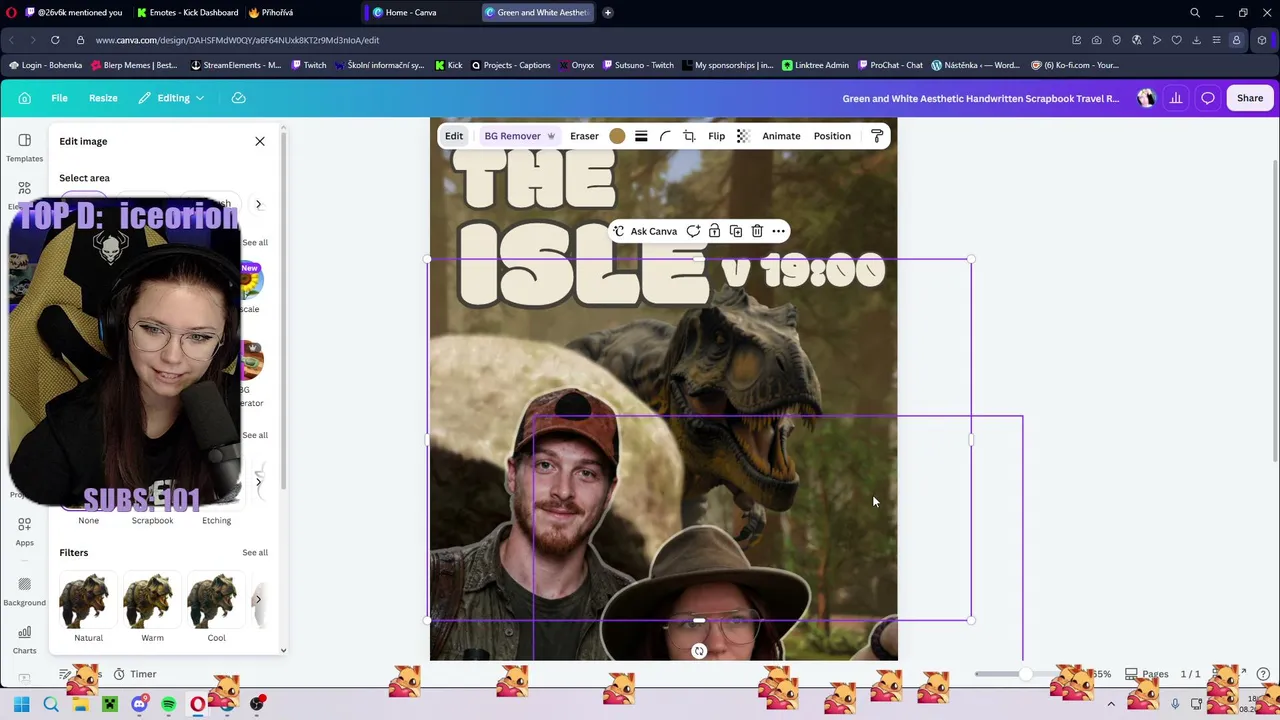Select the Crop tool icon
1280x720 pixels.
pos(689,136)
